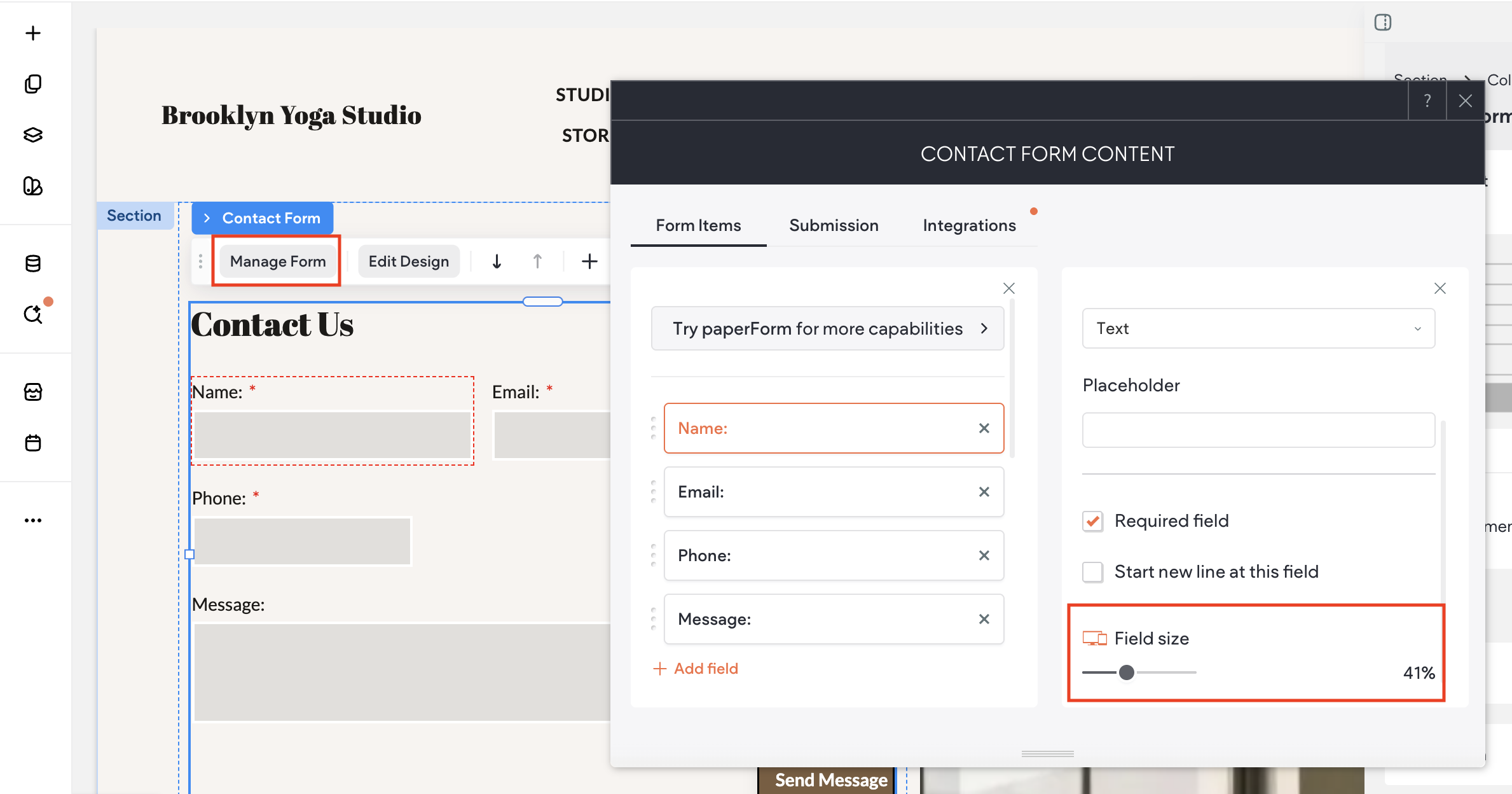This screenshot has height=794, width=1512.
Task: Click the plus icon in Contact Form toolbar
Action: 589,261
